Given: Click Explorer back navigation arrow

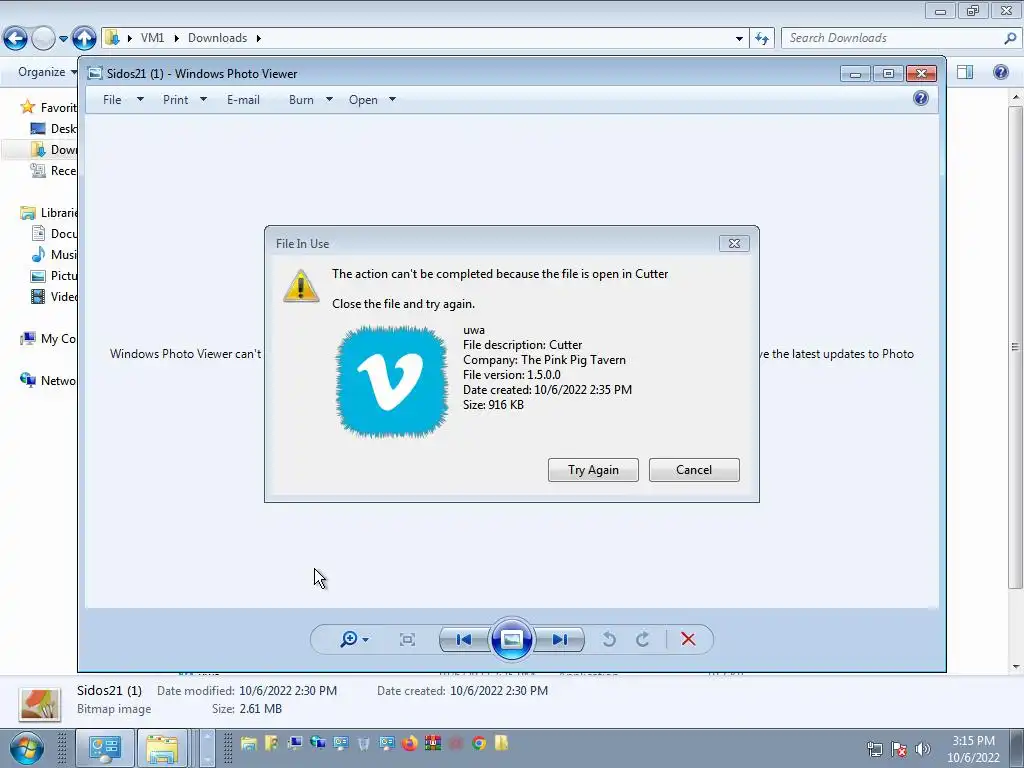Looking at the screenshot, I should point(15,39).
